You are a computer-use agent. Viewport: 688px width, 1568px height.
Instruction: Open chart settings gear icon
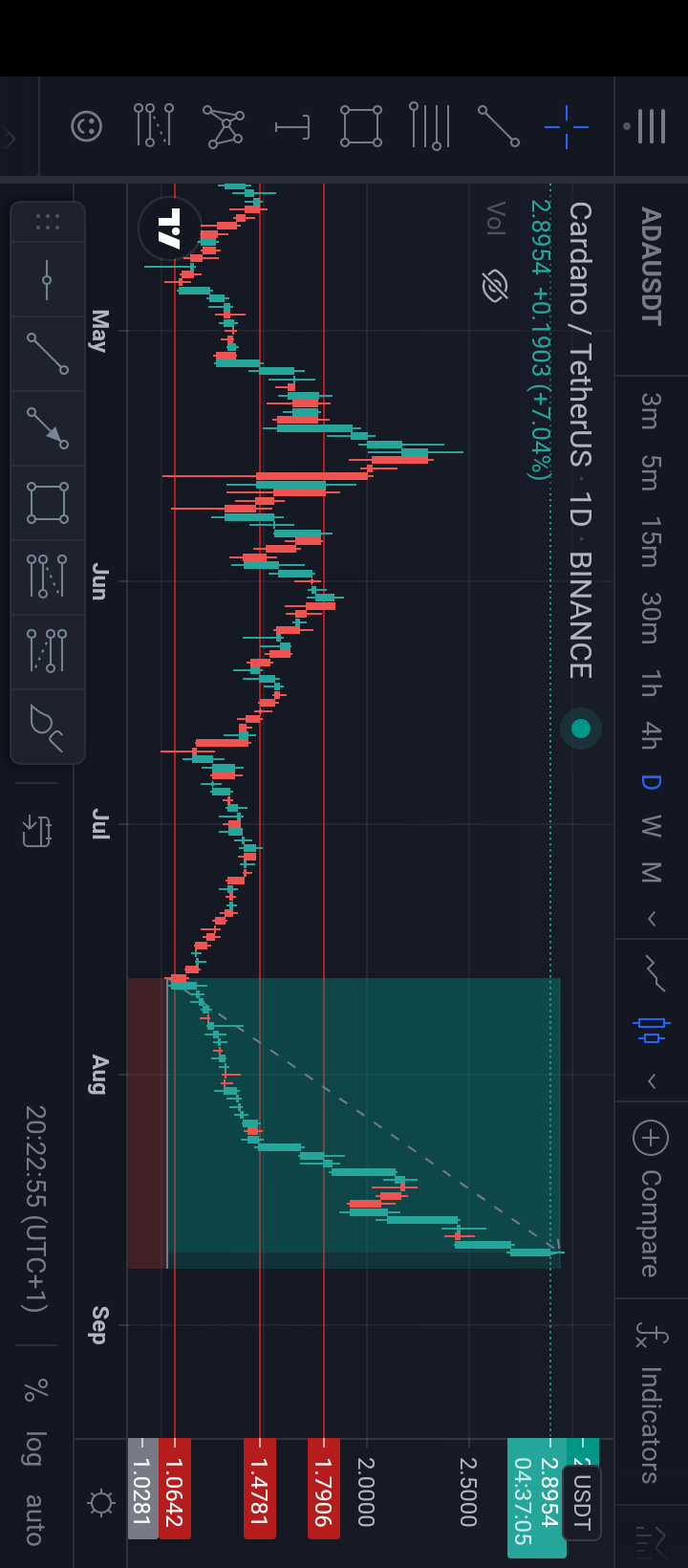tap(100, 1502)
